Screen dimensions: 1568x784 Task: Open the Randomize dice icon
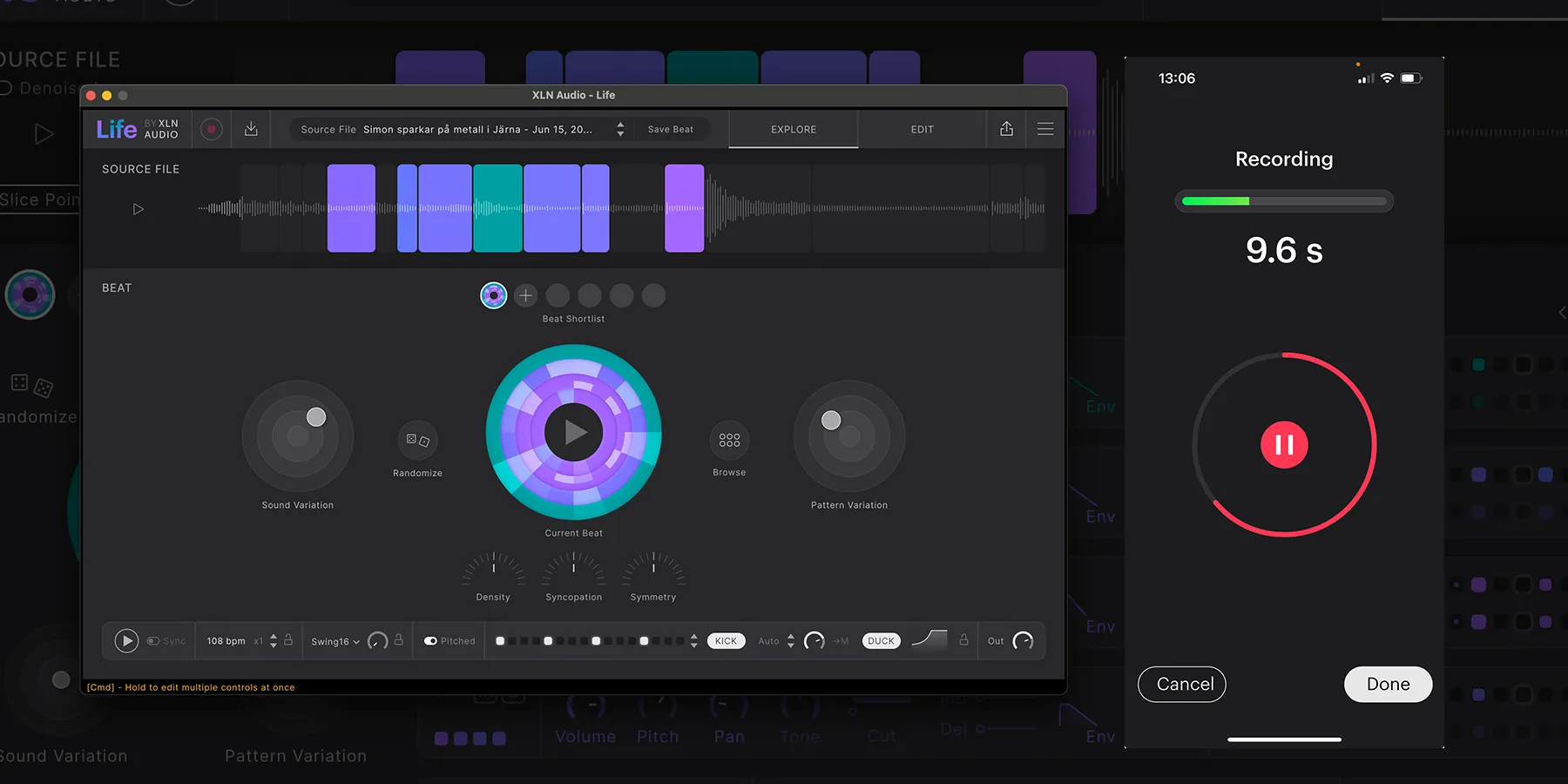tap(417, 440)
